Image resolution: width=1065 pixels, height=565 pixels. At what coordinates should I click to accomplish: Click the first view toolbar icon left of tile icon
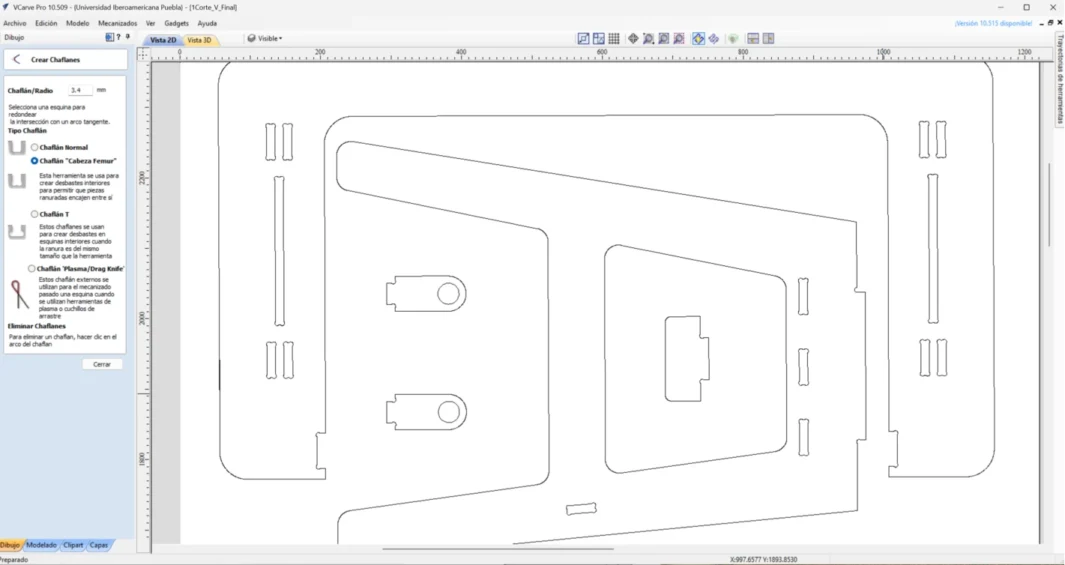click(x=583, y=39)
